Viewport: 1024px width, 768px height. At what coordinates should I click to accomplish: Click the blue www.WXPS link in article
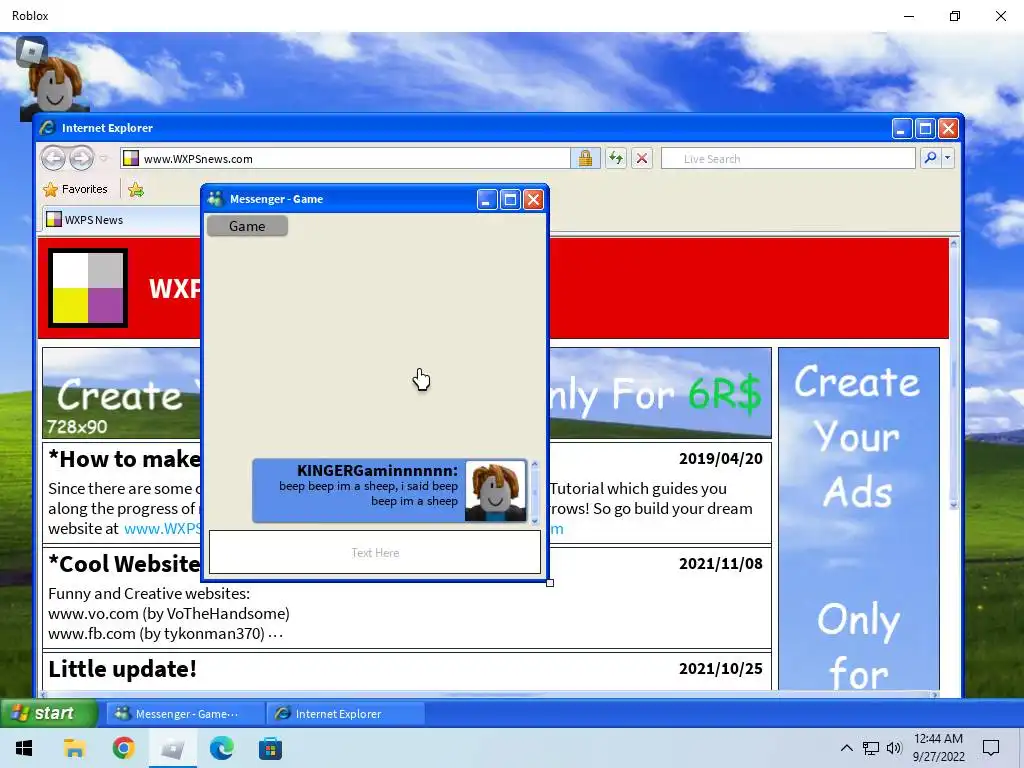click(163, 528)
